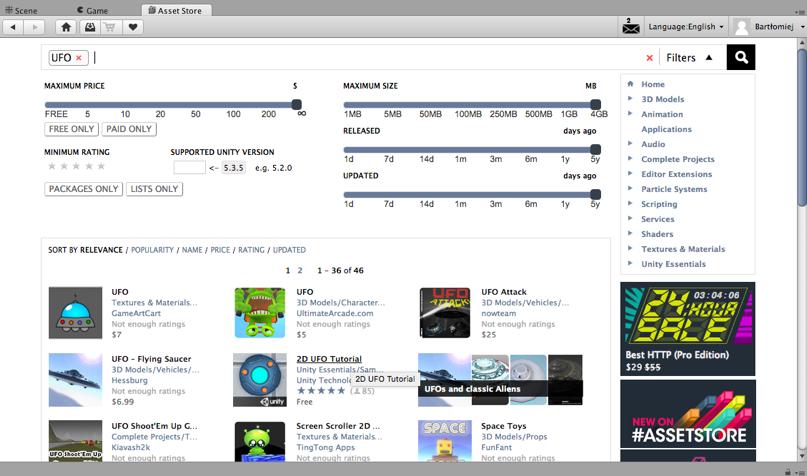Image resolution: width=807 pixels, height=476 pixels.
Task: Open the shopping cart icon
Action: [x=110, y=27]
